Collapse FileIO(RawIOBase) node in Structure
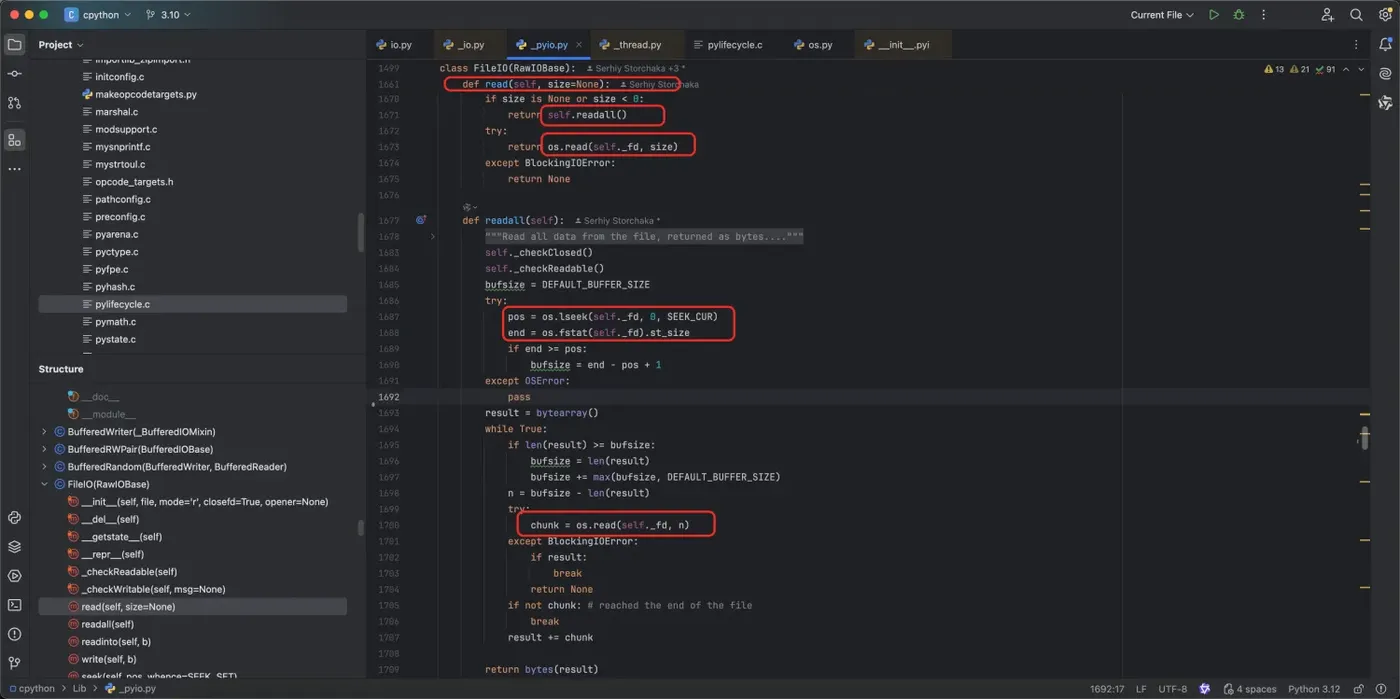This screenshot has width=1400, height=699. click(x=44, y=484)
